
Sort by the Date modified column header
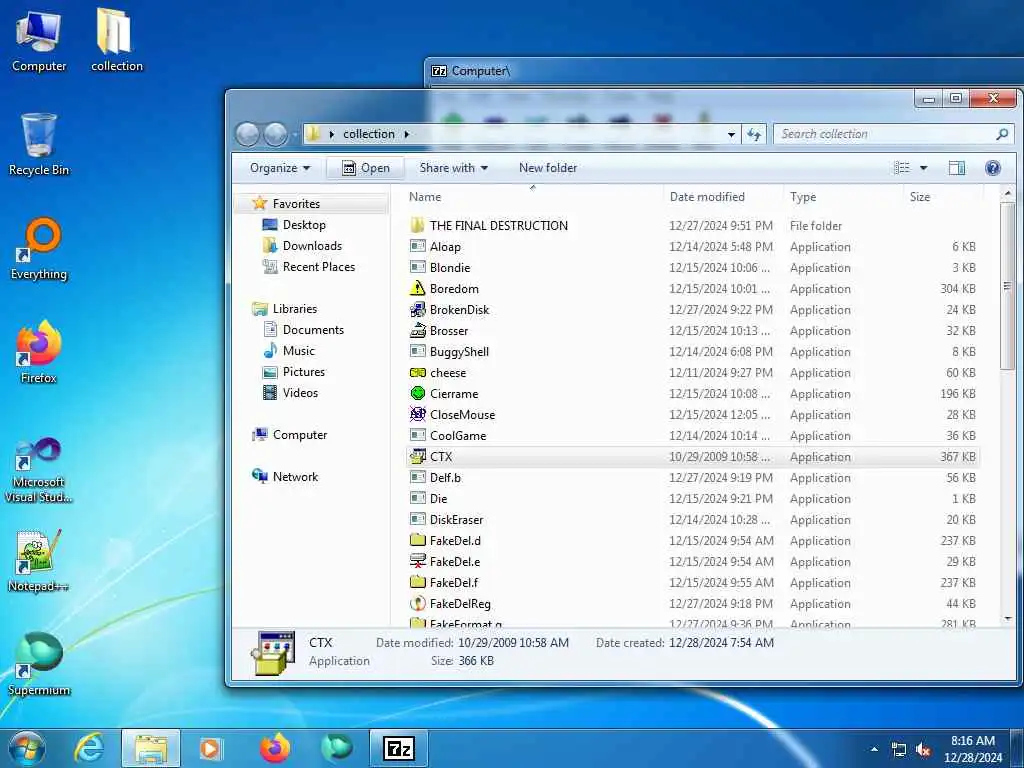tap(724, 197)
